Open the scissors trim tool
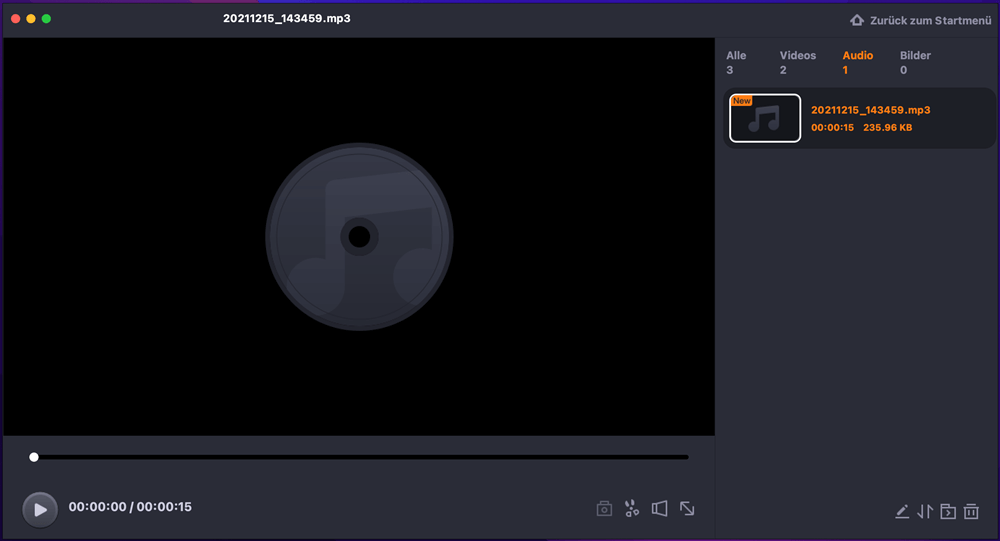 pos(631,508)
